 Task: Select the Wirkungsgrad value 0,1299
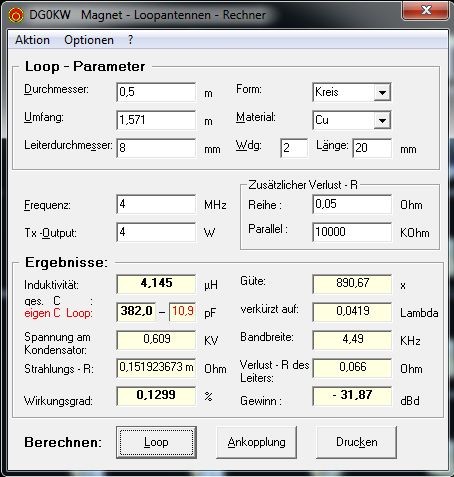(x=156, y=395)
